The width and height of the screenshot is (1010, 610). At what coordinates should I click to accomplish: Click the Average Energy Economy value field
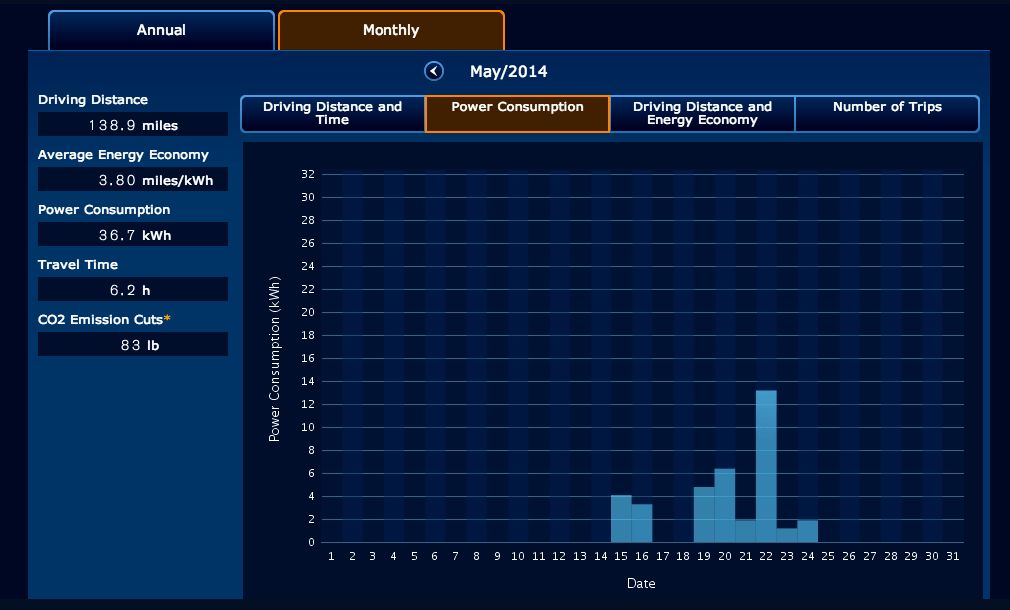point(133,180)
